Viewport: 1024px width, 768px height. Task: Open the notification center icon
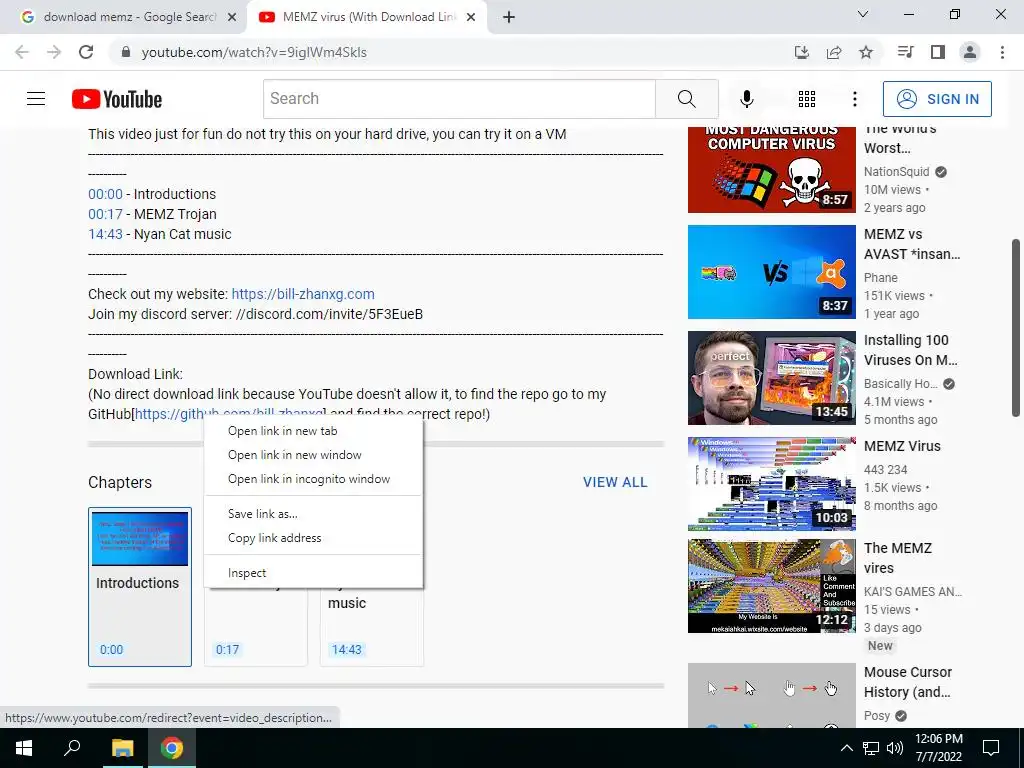point(991,748)
